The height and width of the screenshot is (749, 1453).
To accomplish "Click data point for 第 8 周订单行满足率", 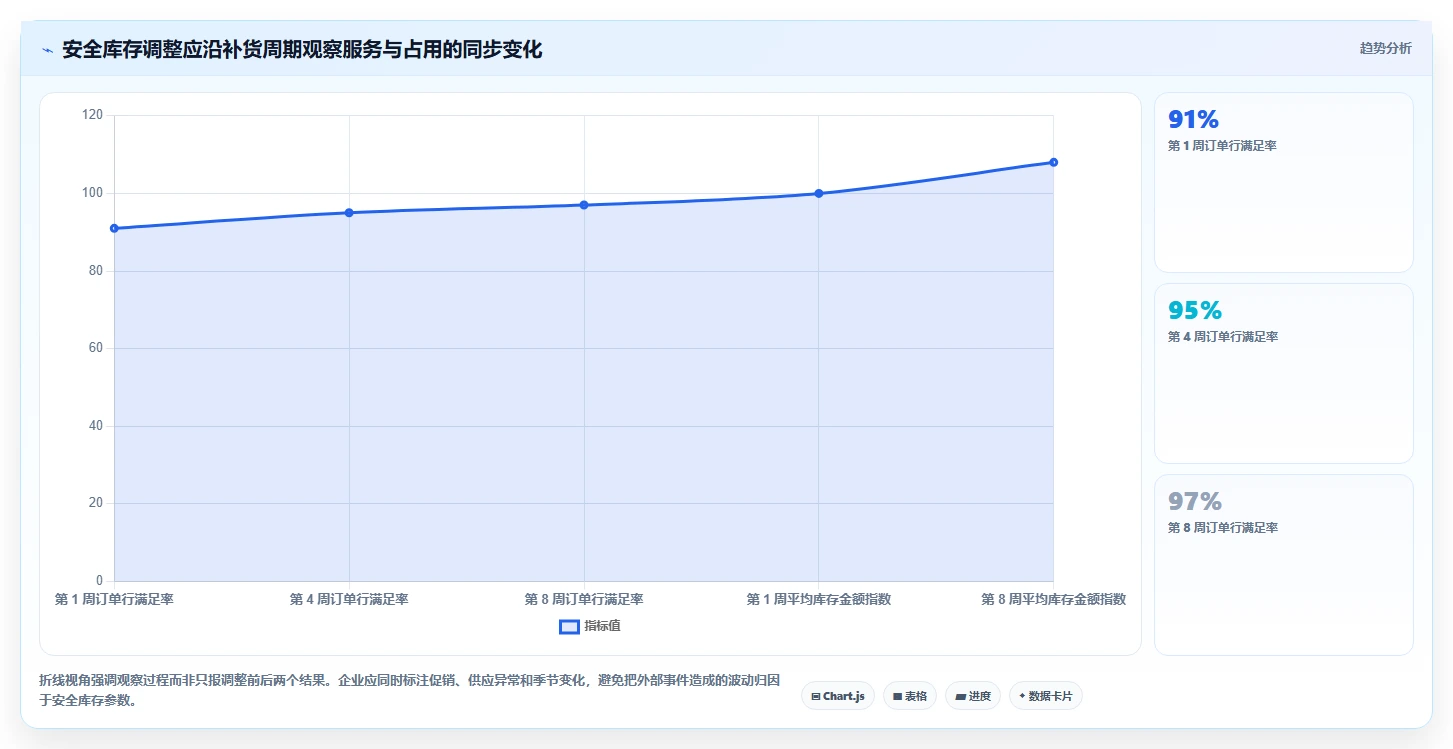I will (584, 205).
